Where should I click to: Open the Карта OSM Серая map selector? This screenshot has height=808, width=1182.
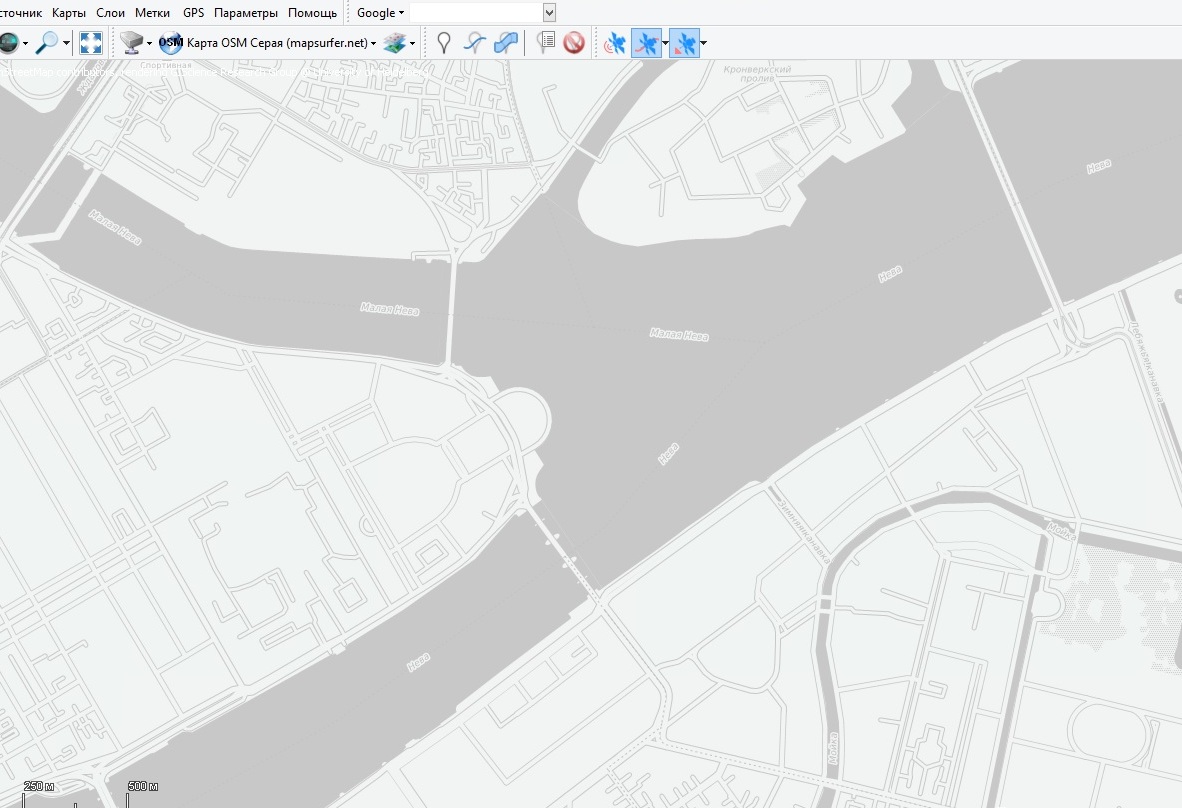click(x=270, y=43)
